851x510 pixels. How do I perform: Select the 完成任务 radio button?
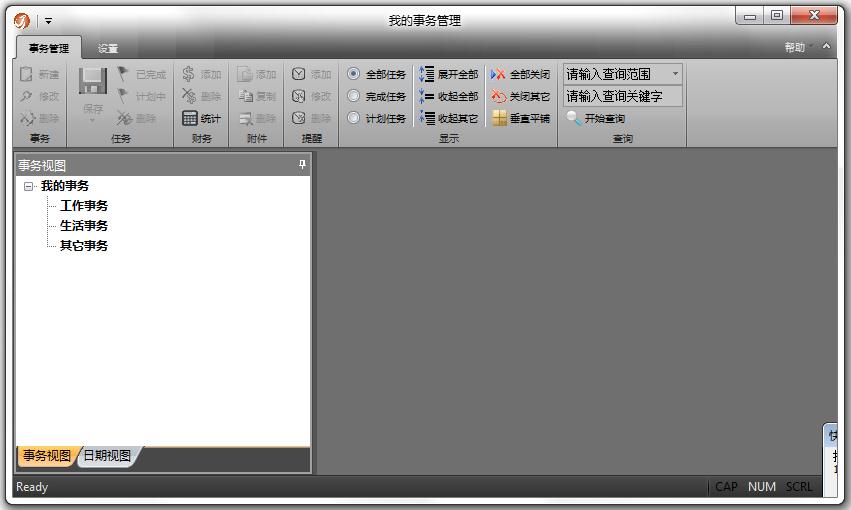point(353,95)
